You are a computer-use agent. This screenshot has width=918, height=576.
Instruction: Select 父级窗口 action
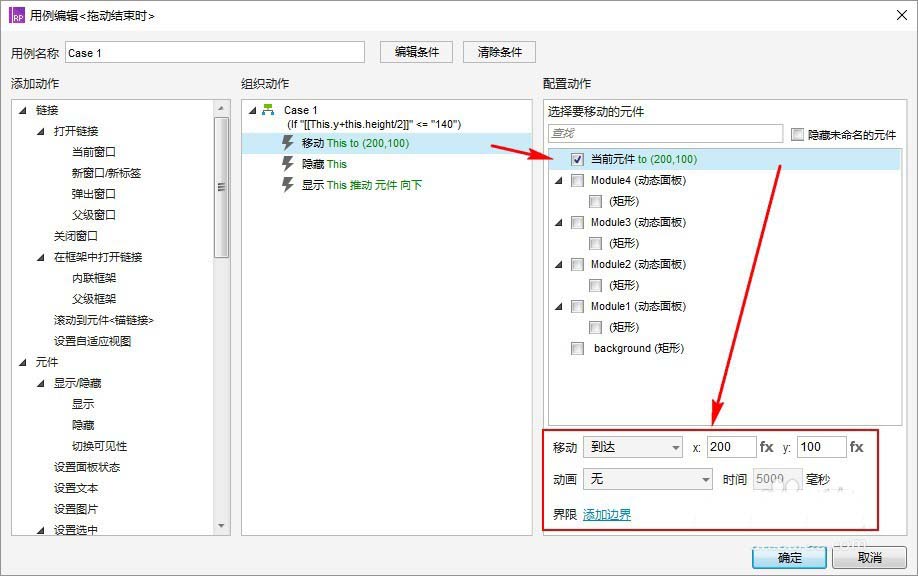click(x=94, y=215)
